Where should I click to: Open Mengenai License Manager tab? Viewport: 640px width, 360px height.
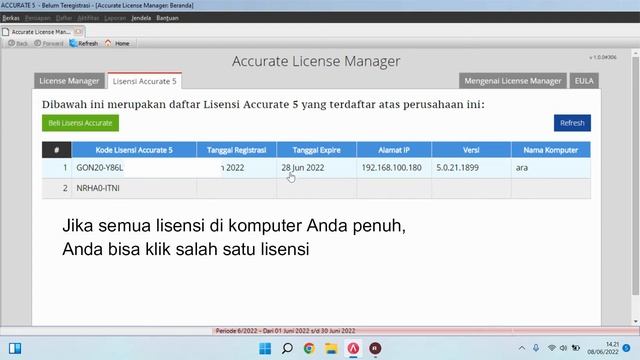[513, 81]
